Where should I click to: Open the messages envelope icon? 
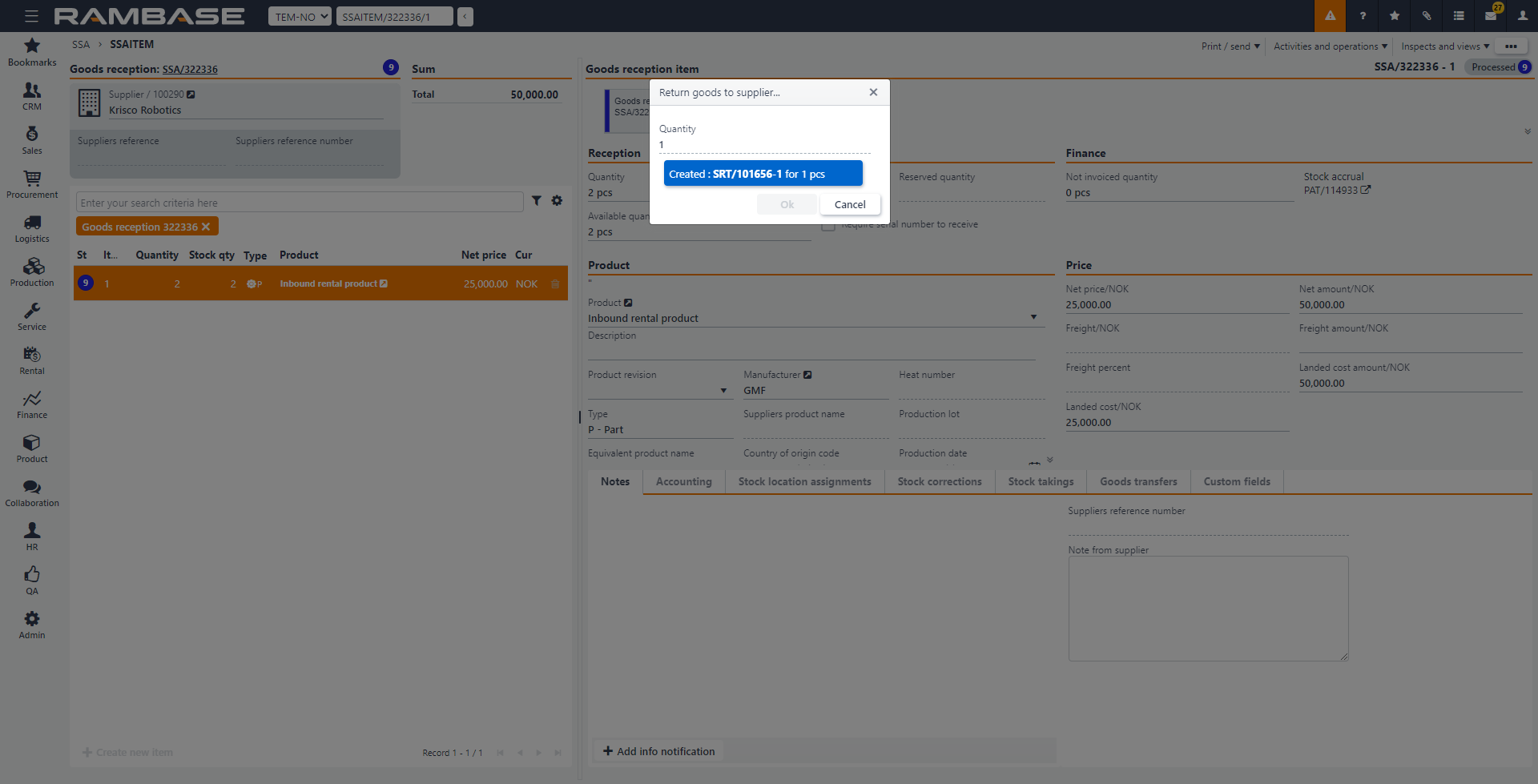pos(1491,16)
